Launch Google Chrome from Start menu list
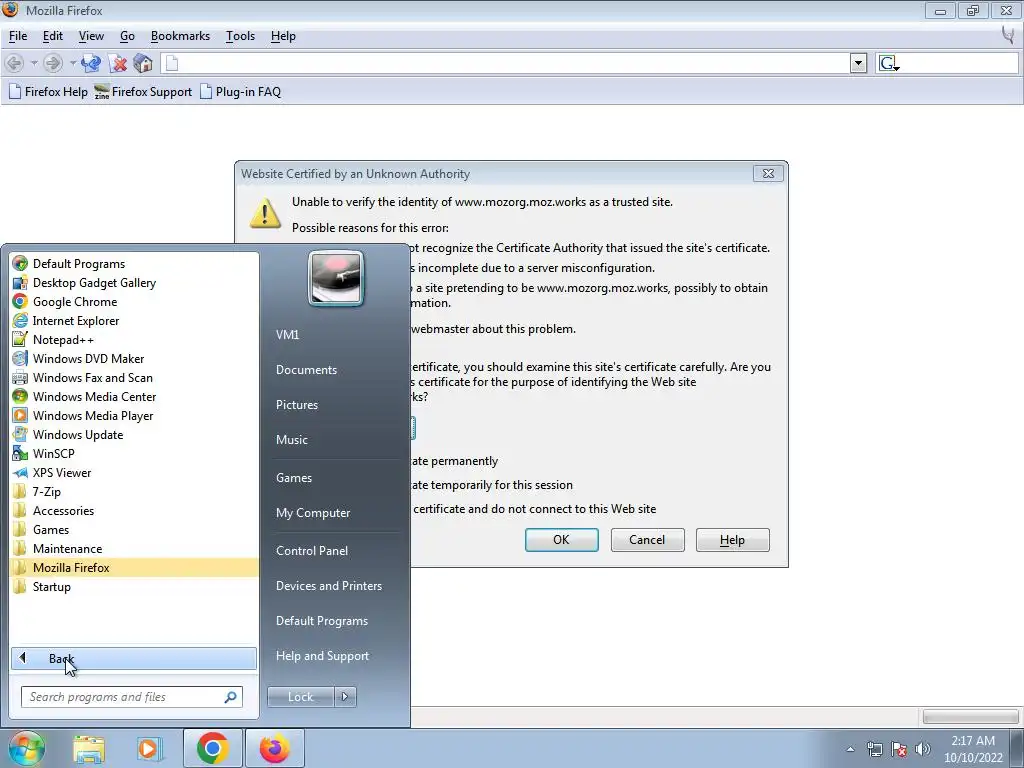Image resolution: width=1024 pixels, height=768 pixels. (x=134, y=302)
